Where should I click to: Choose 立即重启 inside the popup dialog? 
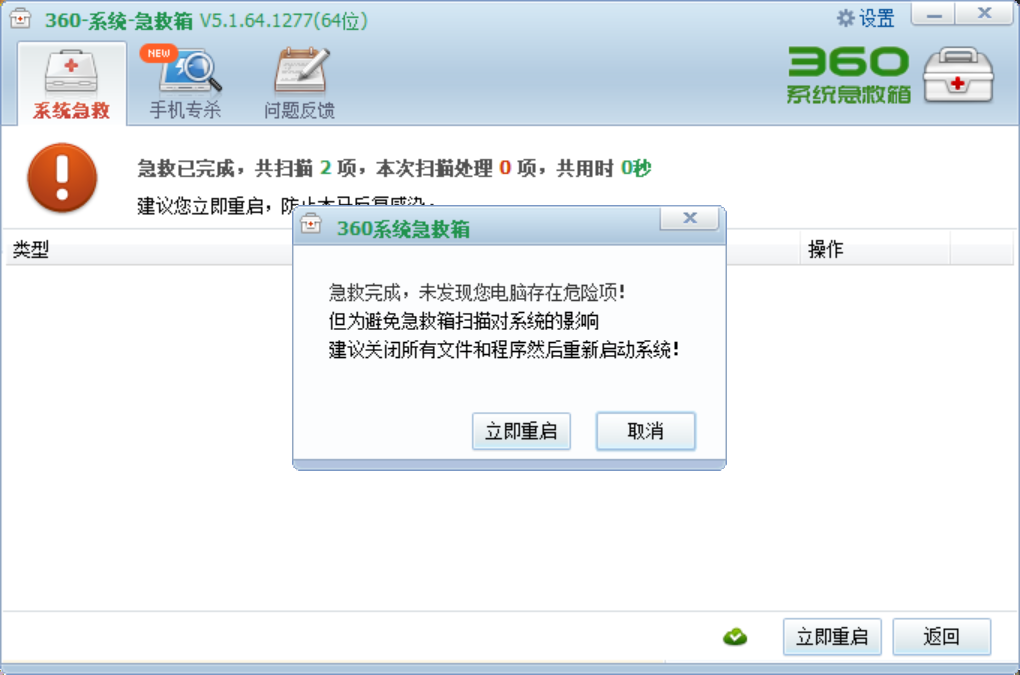(521, 431)
